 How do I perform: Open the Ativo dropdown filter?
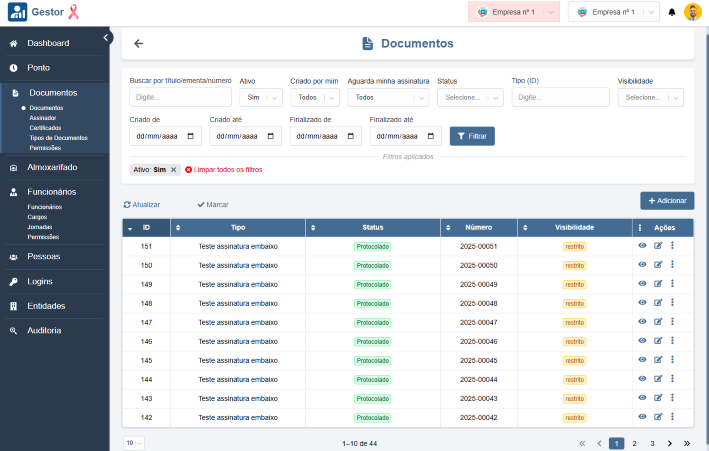[x=260, y=97]
